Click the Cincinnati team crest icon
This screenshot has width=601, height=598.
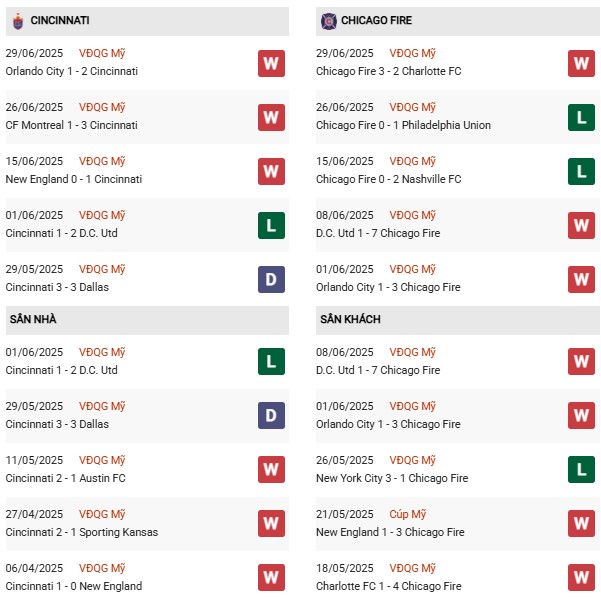point(17,20)
